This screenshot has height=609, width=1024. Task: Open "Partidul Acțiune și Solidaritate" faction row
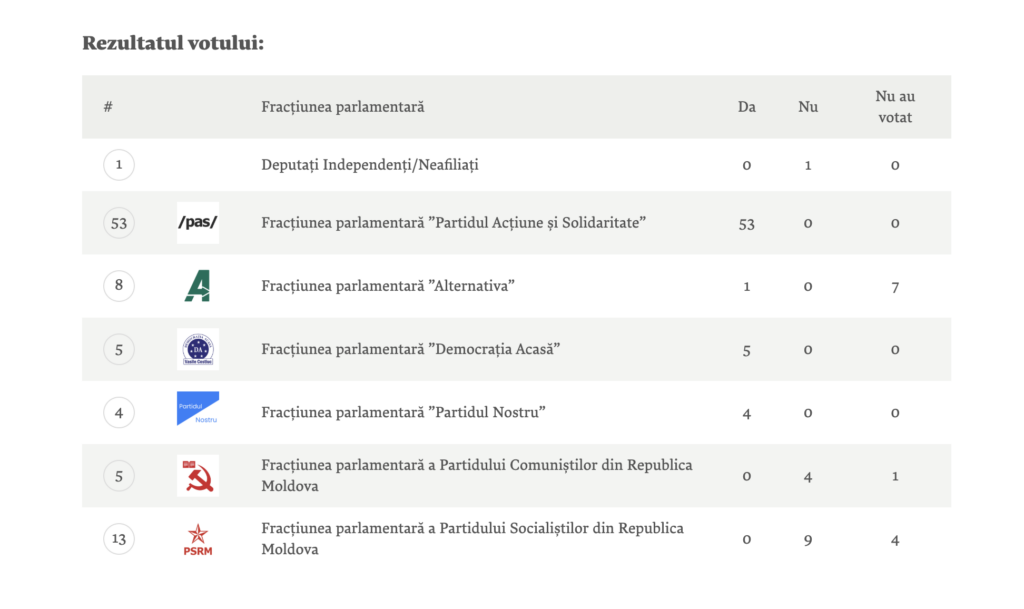[x=453, y=222]
